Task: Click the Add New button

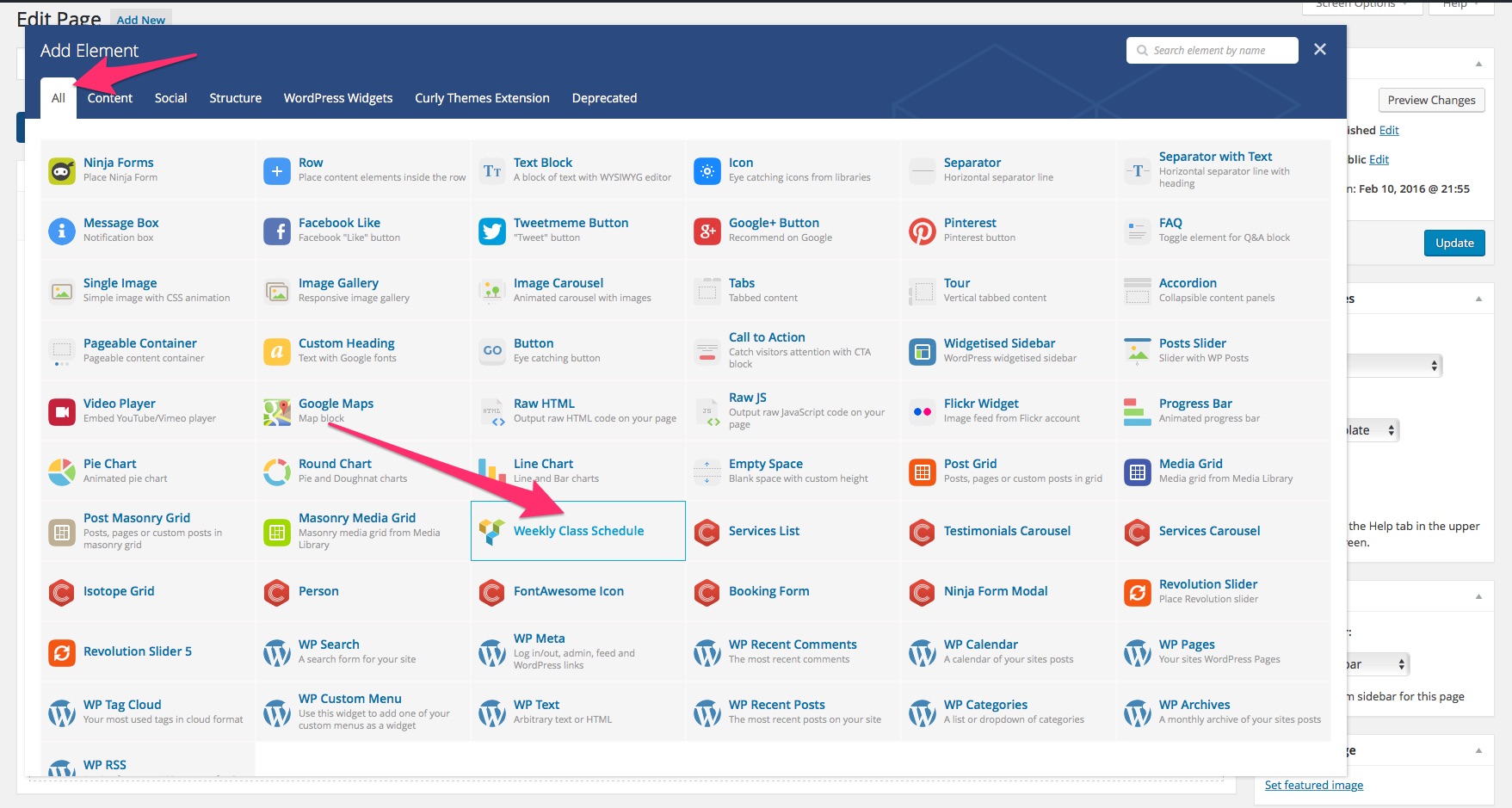Action: [x=141, y=20]
